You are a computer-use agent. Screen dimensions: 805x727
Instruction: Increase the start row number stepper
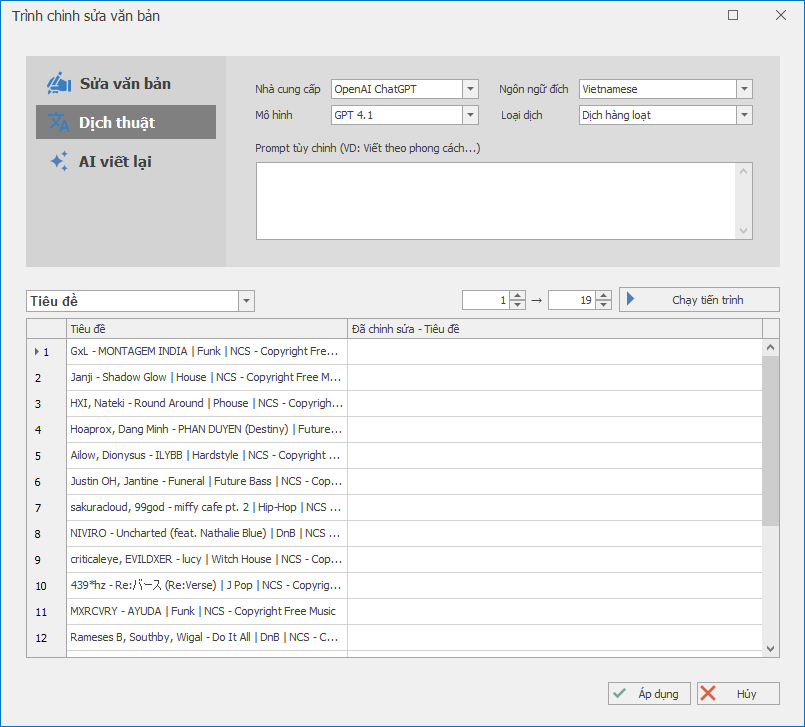[x=517, y=296]
